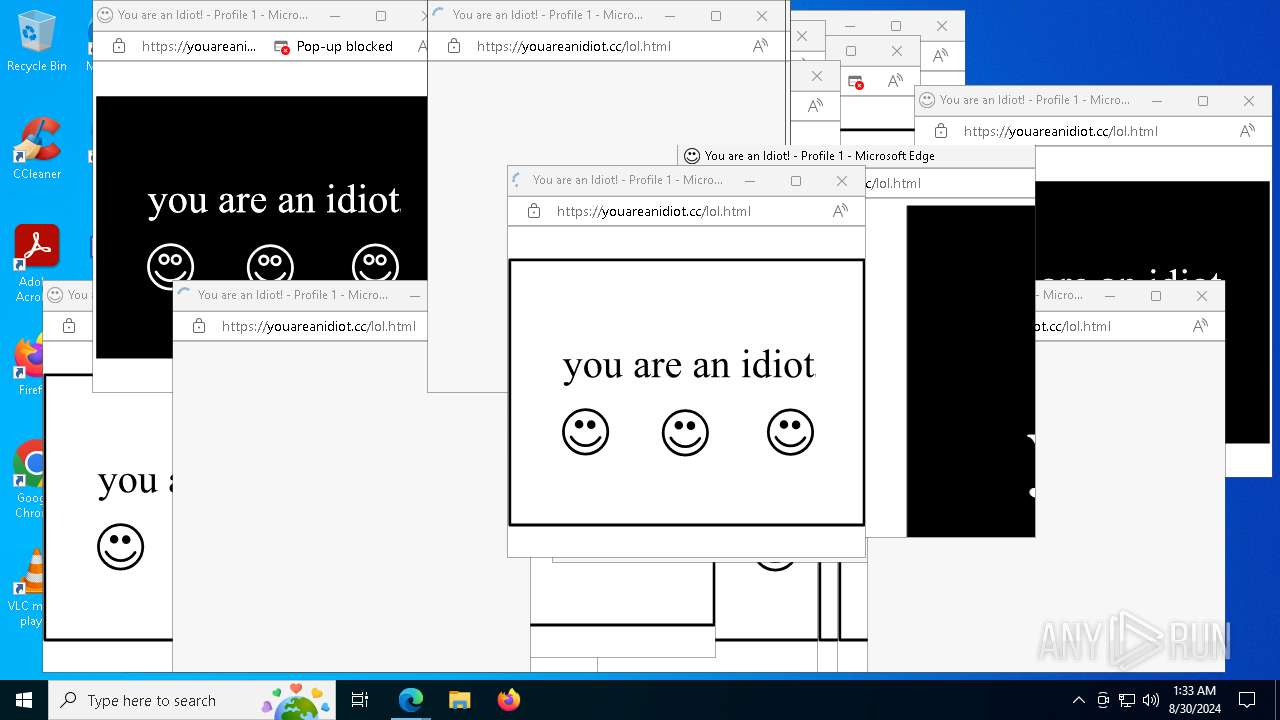Select the URL in the blank window left of center
This screenshot has width=1280, height=720.
[319, 326]
